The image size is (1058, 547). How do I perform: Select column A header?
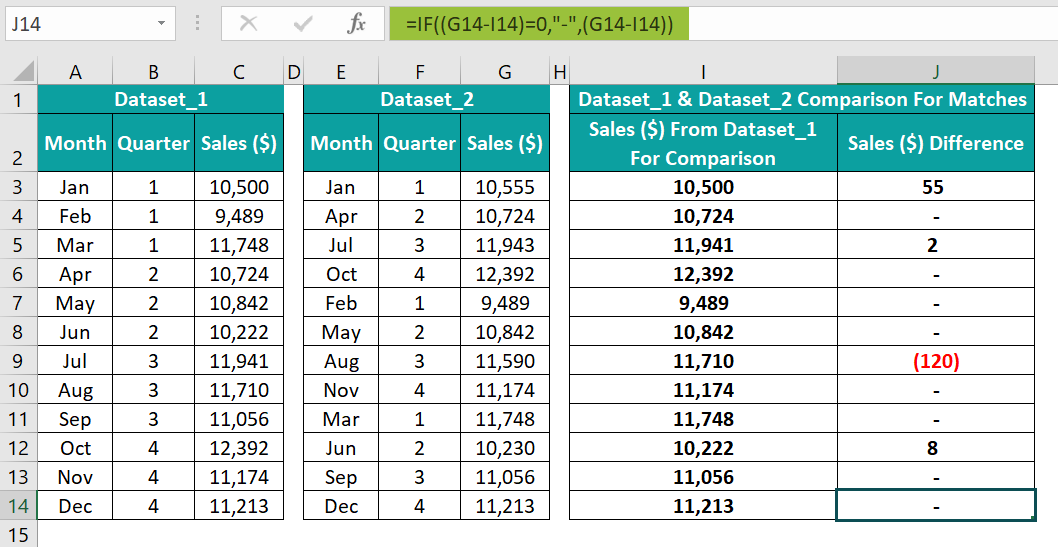(75, 71)
